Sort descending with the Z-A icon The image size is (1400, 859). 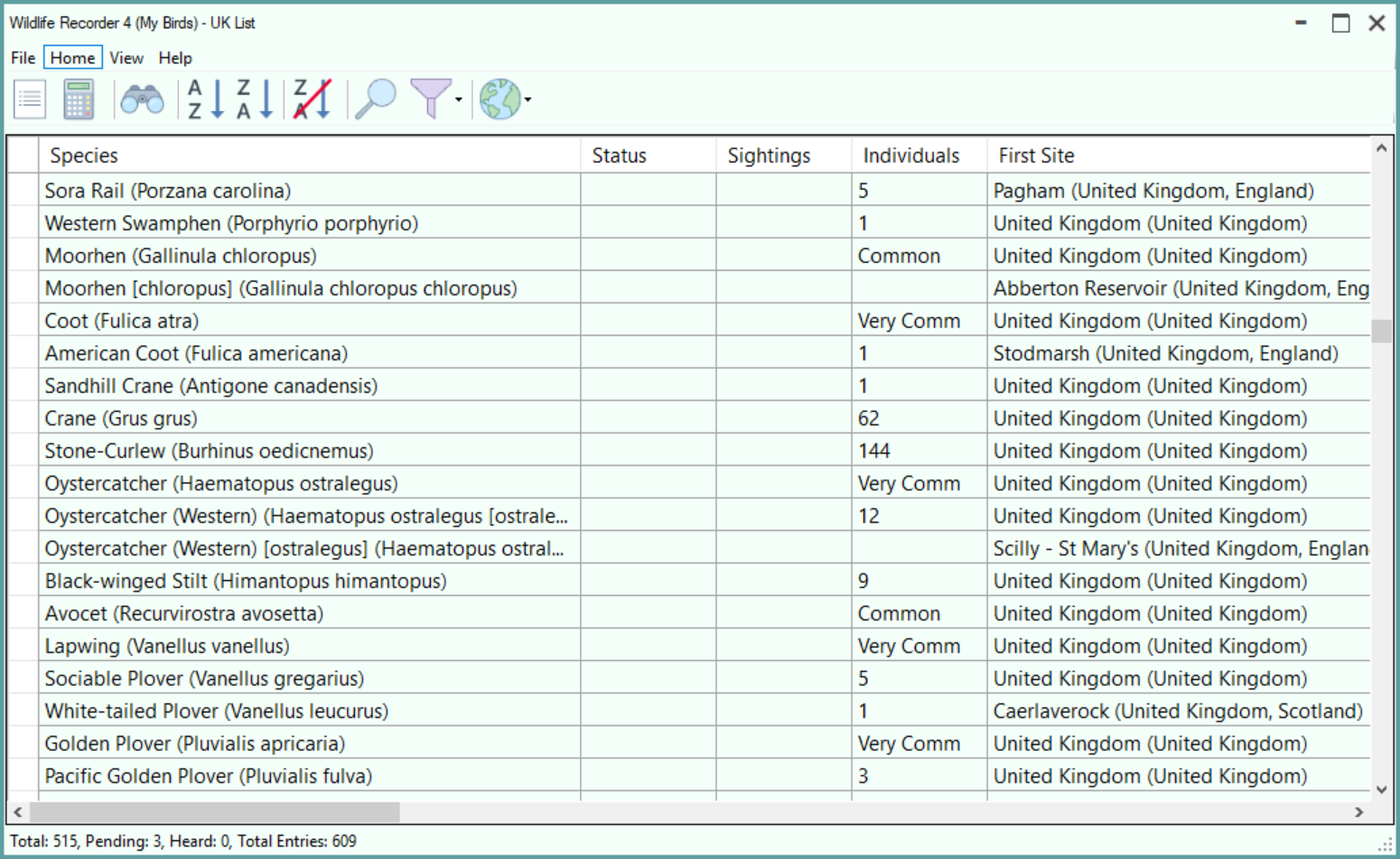click(x=255, y=99)
